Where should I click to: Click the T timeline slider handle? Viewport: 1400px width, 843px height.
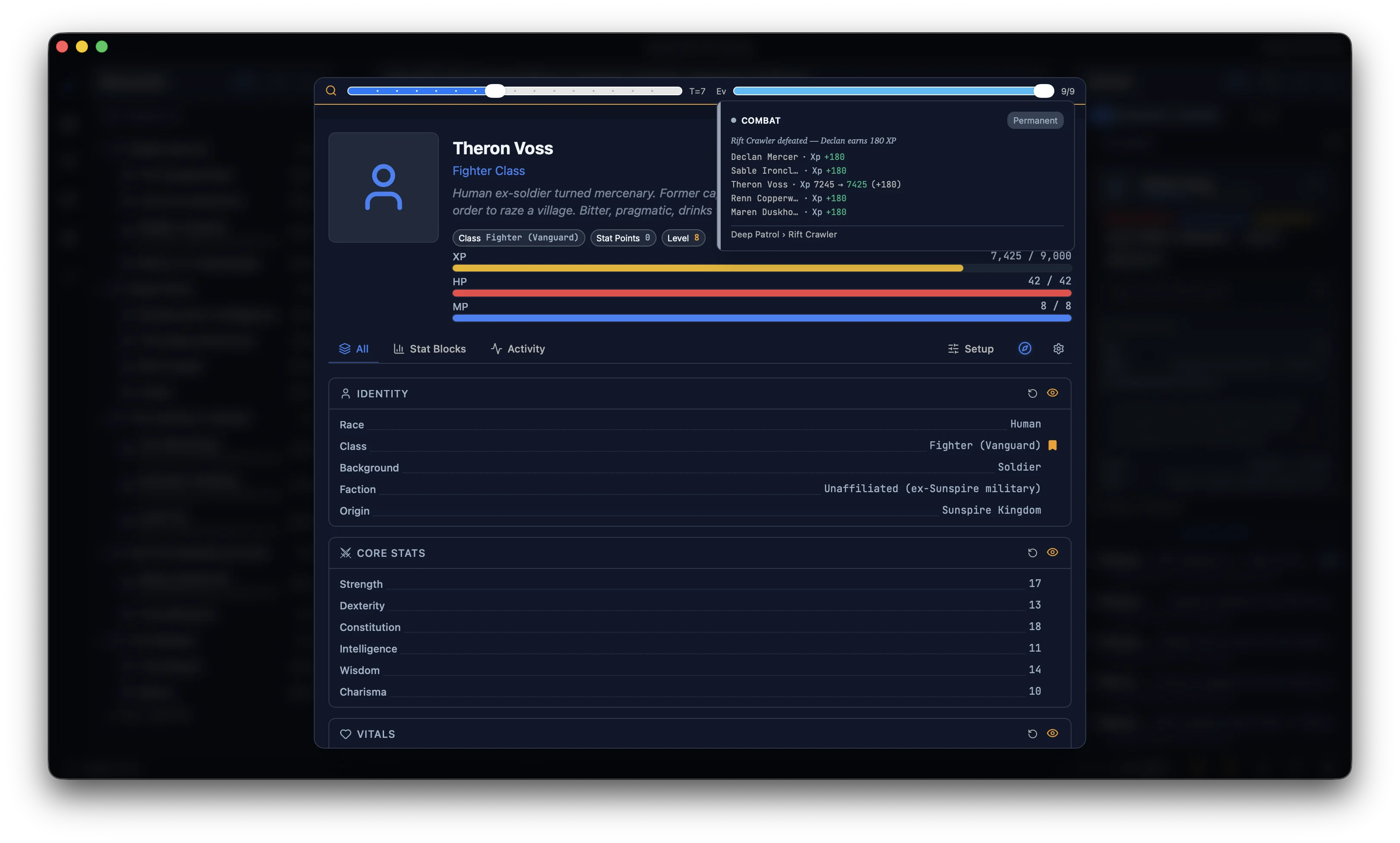(x=495, y=91)
